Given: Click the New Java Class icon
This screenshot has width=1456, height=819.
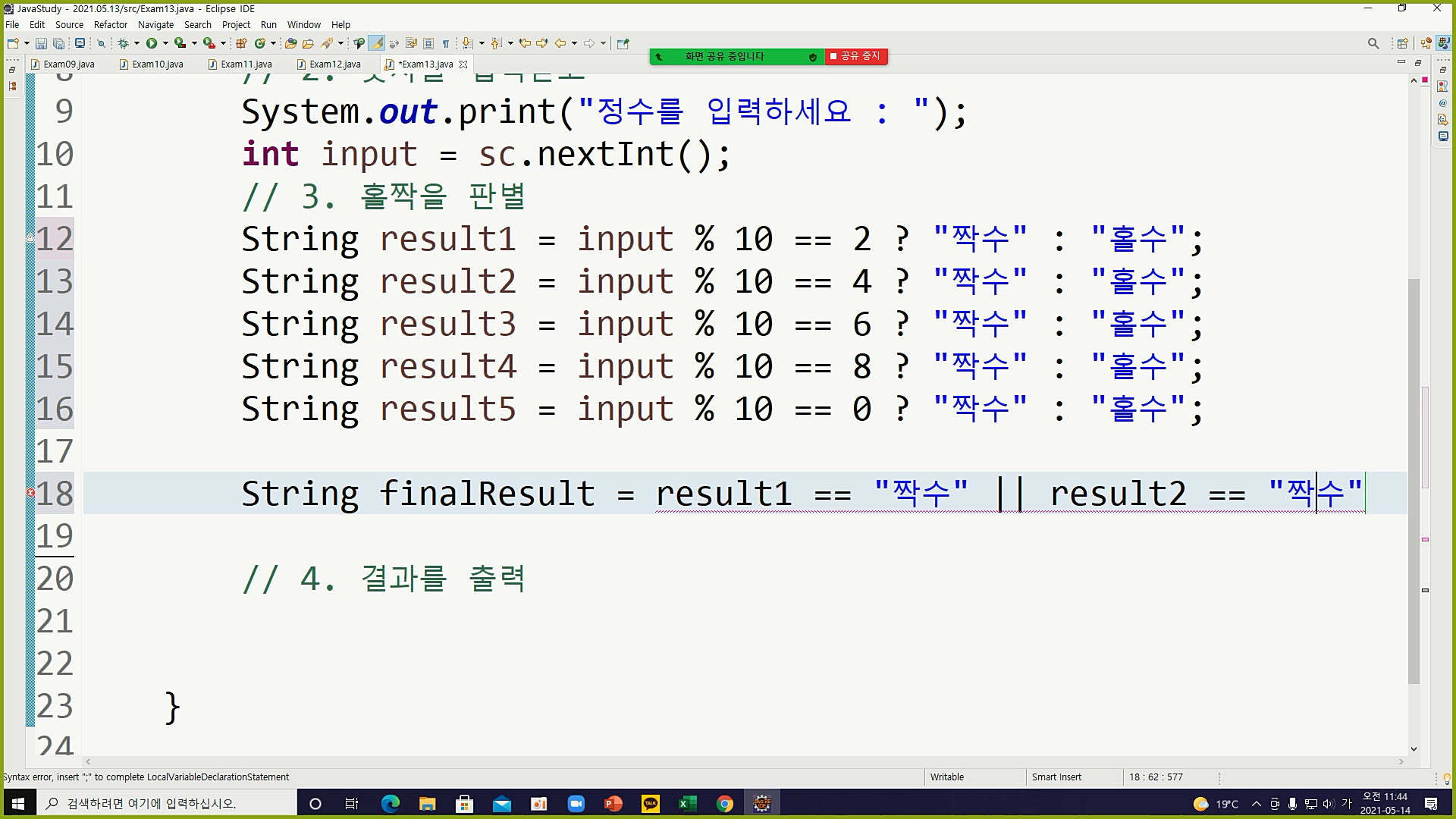Looking at the screenshot, I should (259, 43).
